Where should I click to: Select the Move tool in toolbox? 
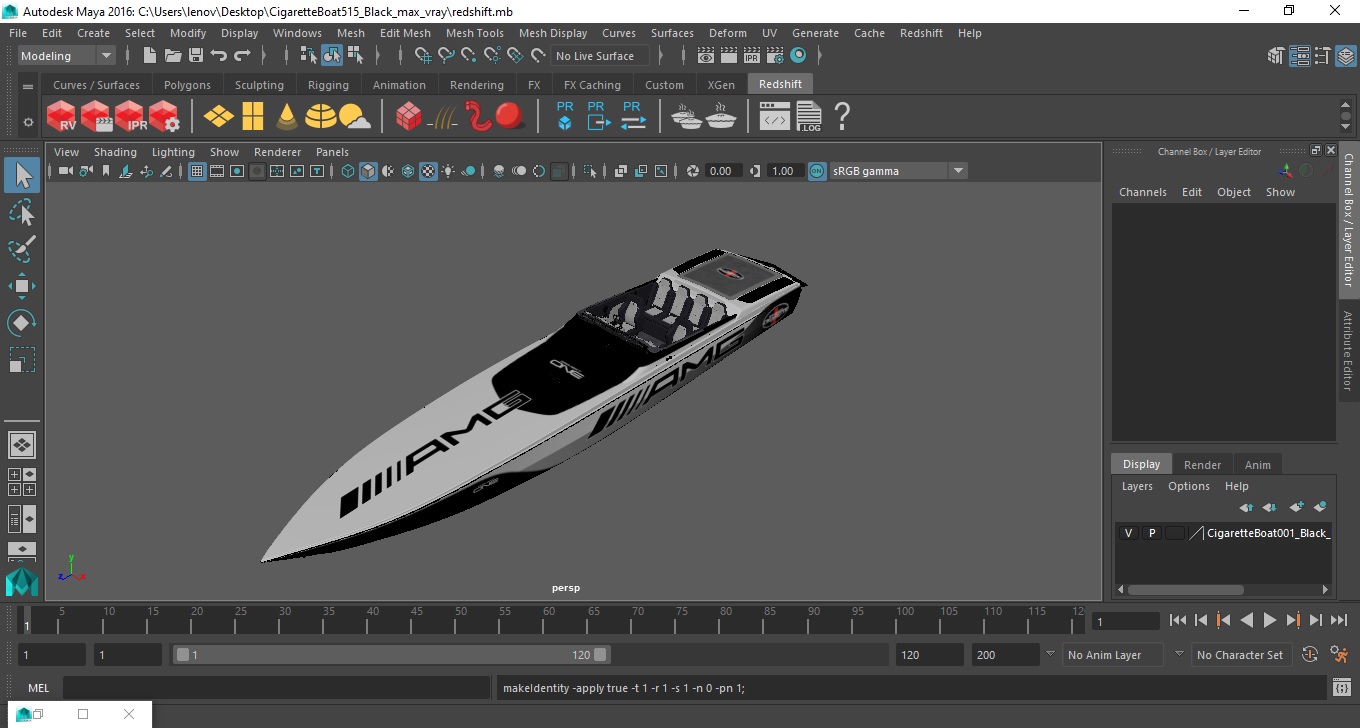coord(22,286)
